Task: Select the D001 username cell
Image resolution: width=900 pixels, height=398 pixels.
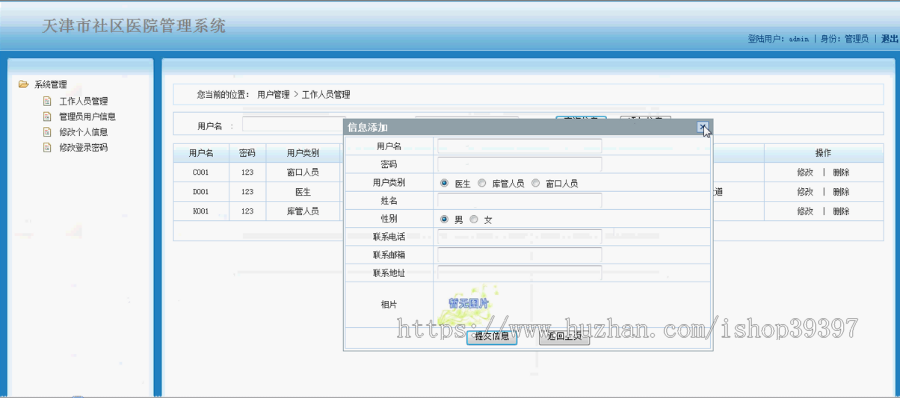Action: [x=201, y=192]
